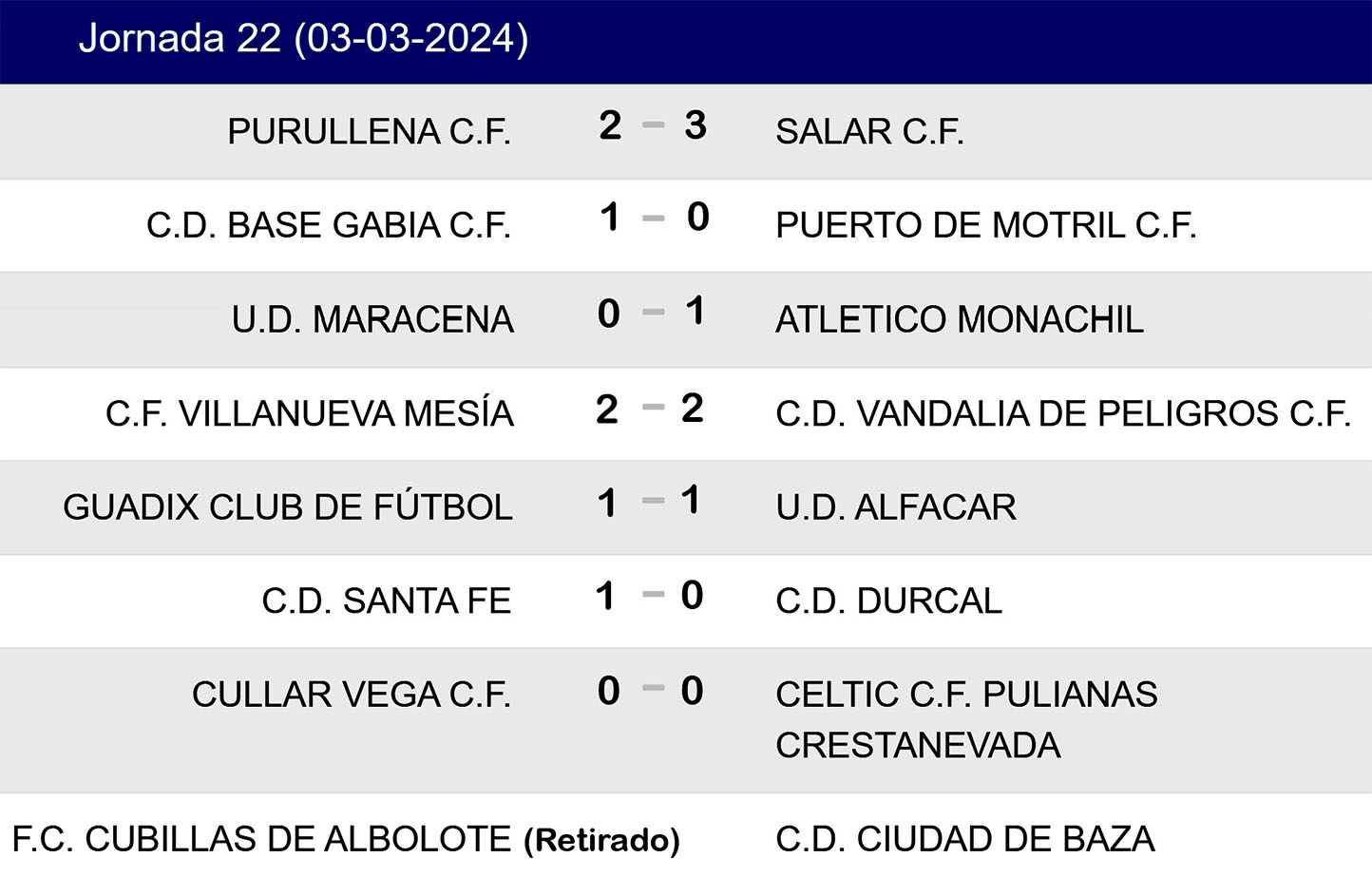1372x896 pixels.
Task: Click F.C. CUBILLAS DE ALBOLOTE (Retirado)
Action: pyautogui.click(x=345, y=839)
